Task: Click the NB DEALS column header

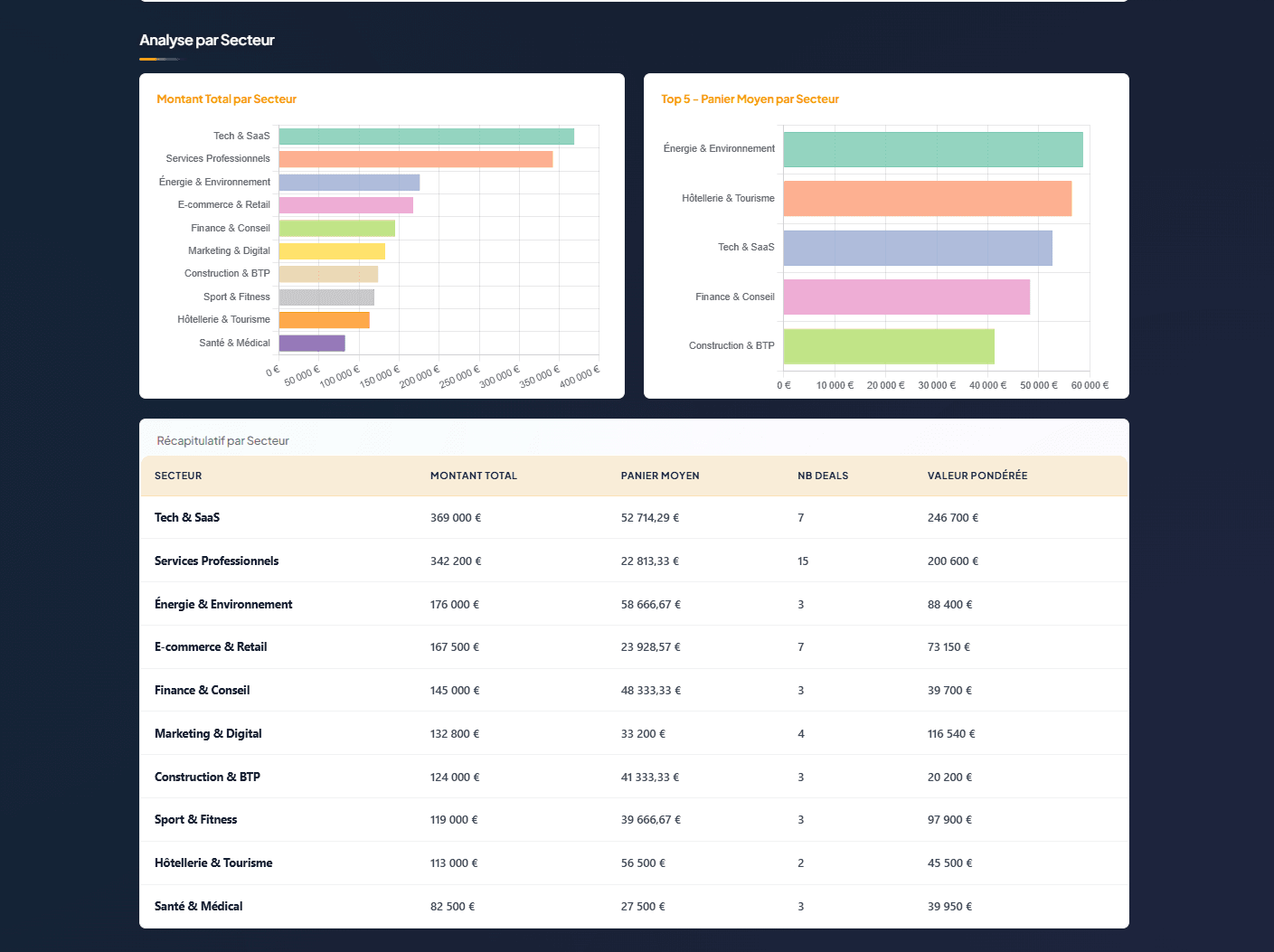Action: [x=822, y=476]
